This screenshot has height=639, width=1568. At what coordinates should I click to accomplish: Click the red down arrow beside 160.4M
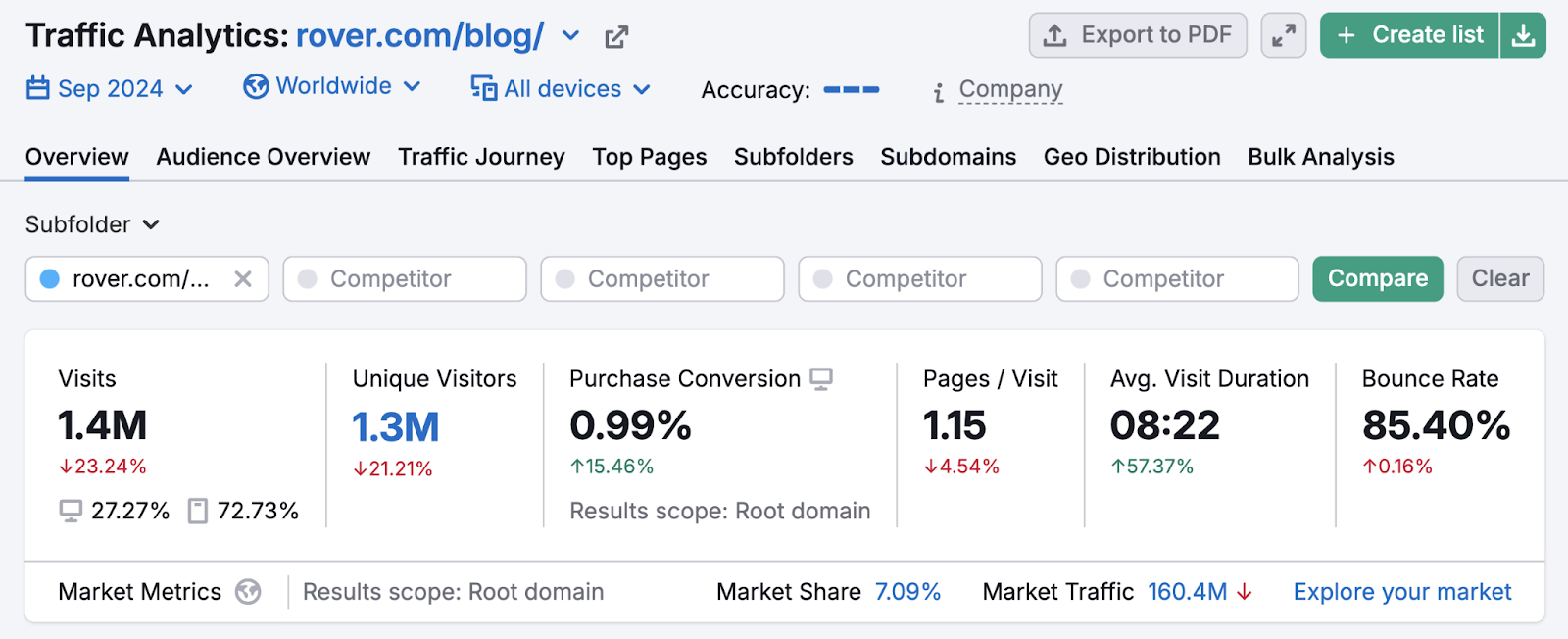pos(1245,592)
